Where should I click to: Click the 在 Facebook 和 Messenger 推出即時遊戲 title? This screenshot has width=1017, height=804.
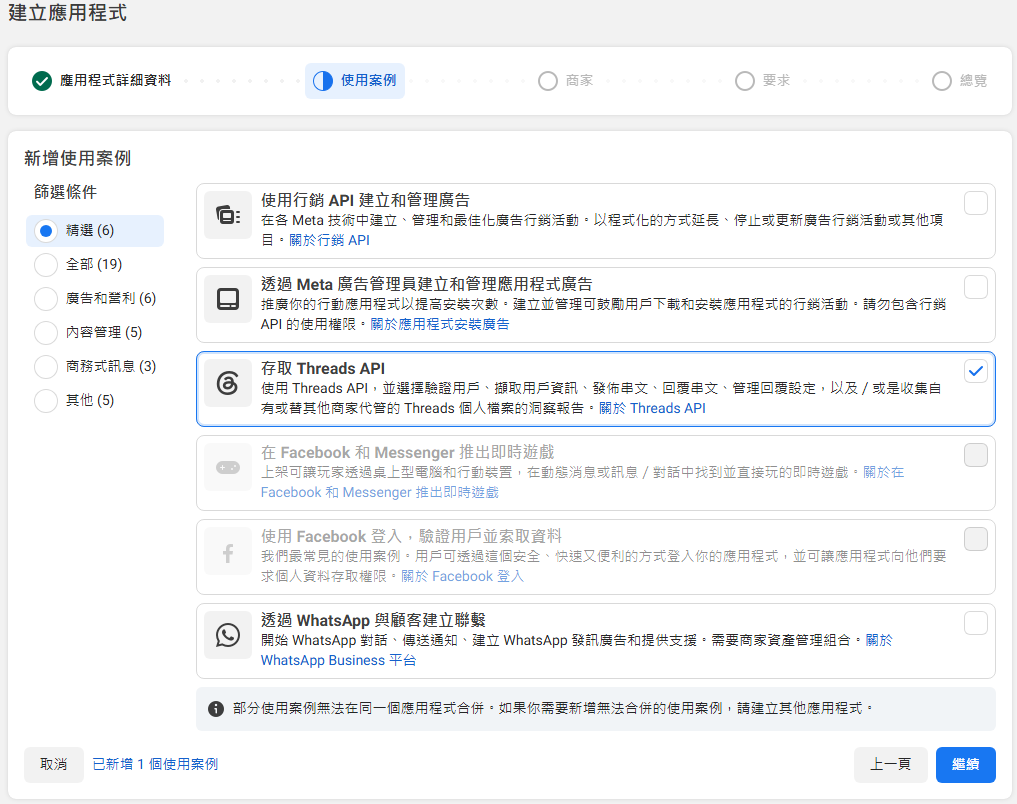tap(407, 453)
